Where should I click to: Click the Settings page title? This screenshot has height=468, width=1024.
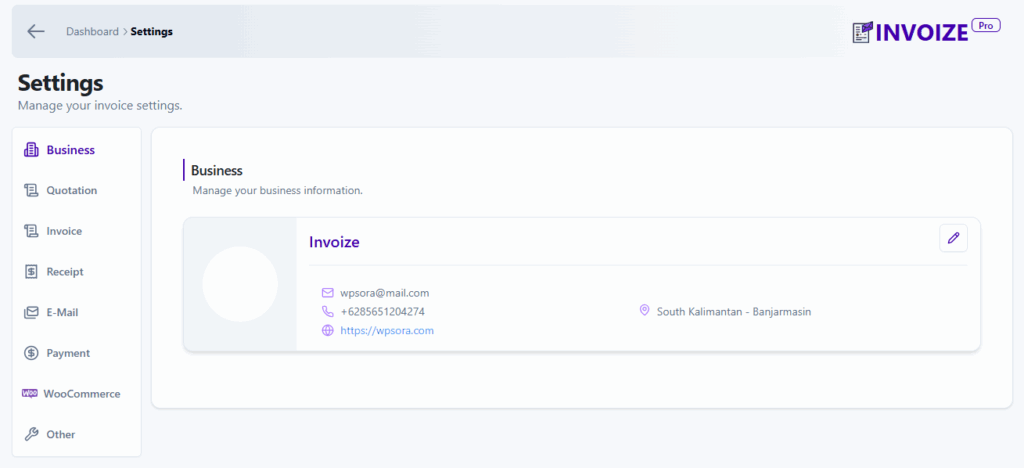click(61, 83)
